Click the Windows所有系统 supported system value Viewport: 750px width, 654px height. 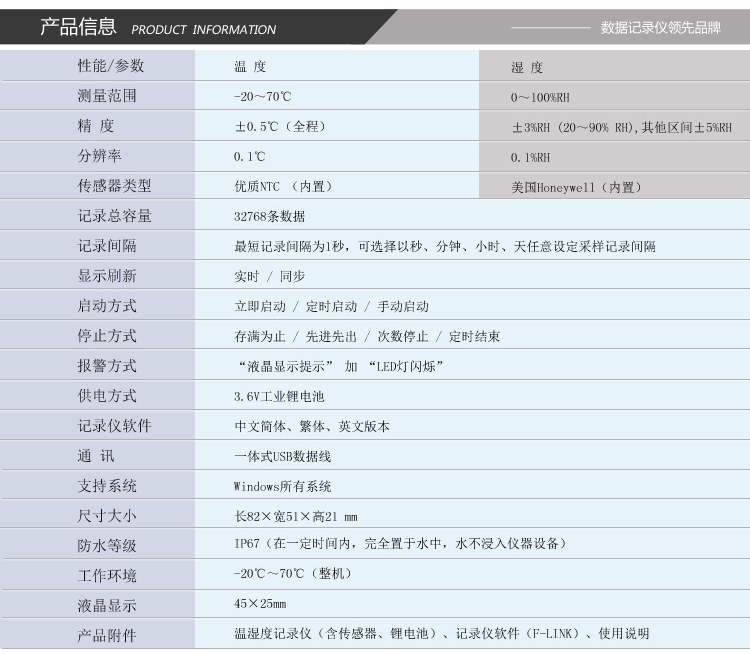[x=282, y=486]
